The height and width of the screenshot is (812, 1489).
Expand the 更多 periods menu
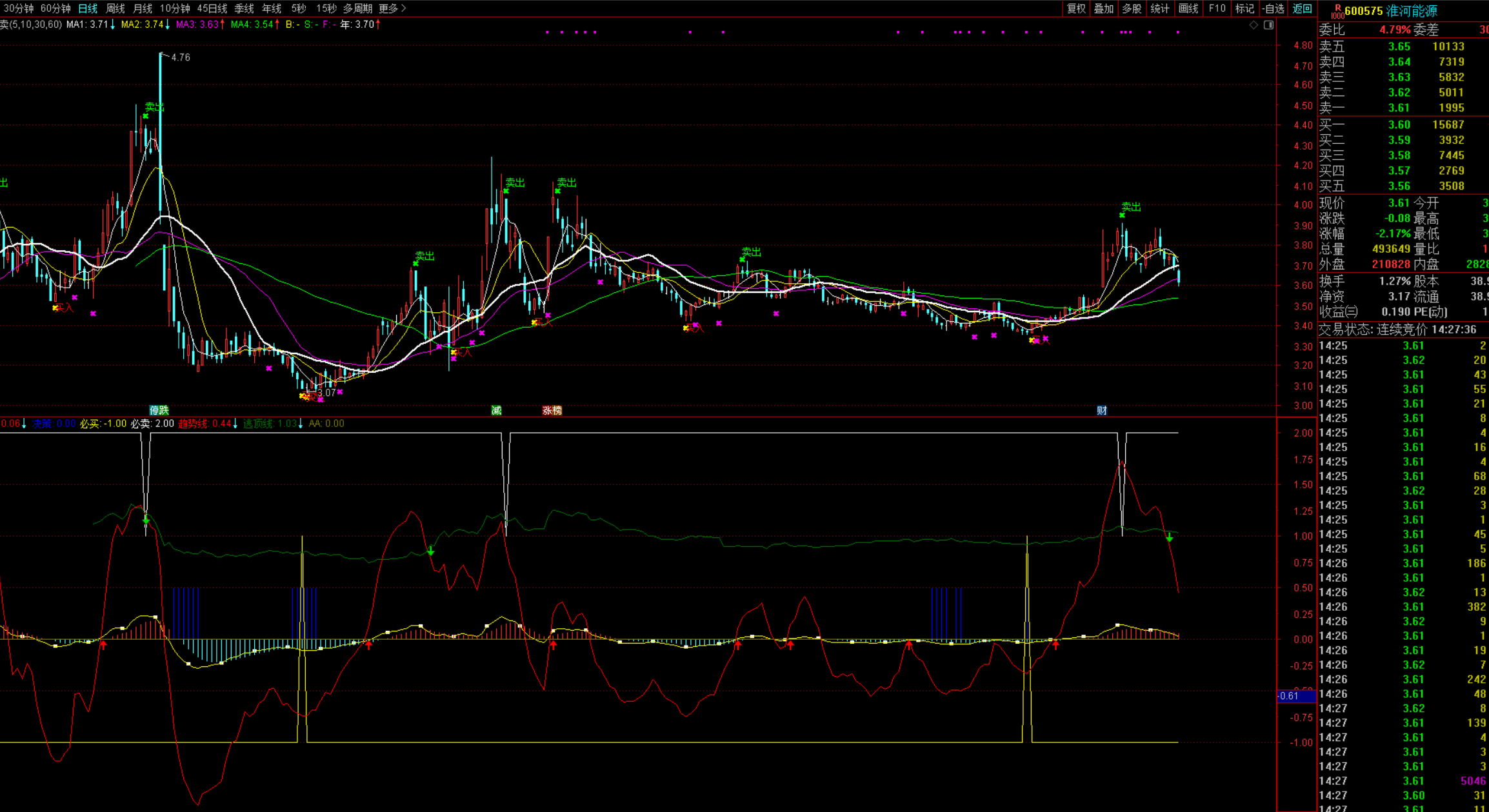pyautogui.click(x=392, y=8)
